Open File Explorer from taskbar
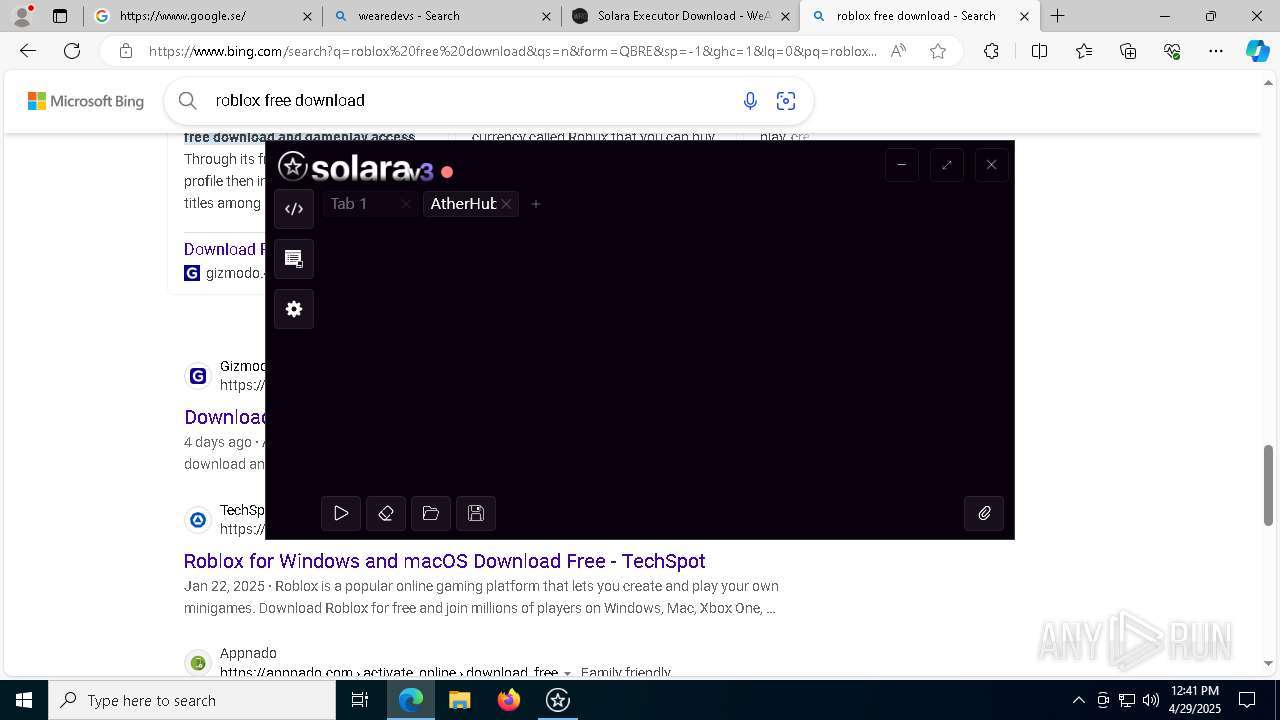Screen dimensions: 1280x720 pyautogui.click(x=459, y=700)
